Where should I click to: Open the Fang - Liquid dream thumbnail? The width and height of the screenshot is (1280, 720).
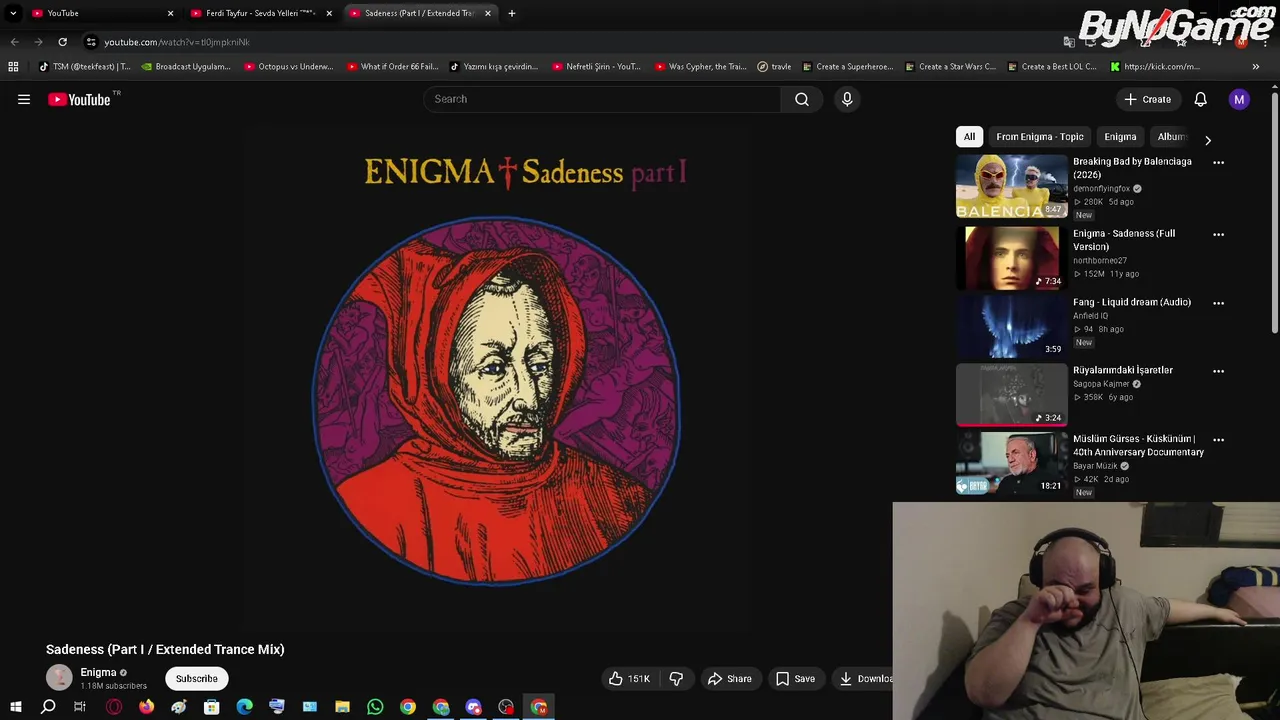[x=1011, y=326]
